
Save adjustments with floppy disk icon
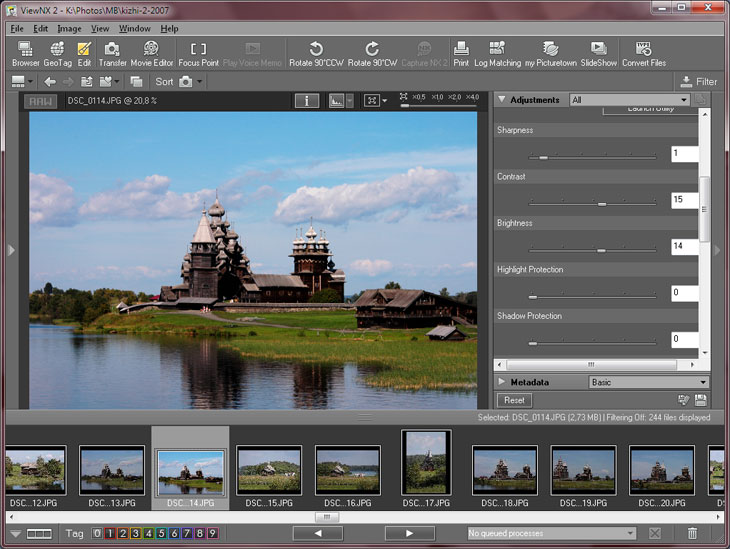tap(700, 400)
